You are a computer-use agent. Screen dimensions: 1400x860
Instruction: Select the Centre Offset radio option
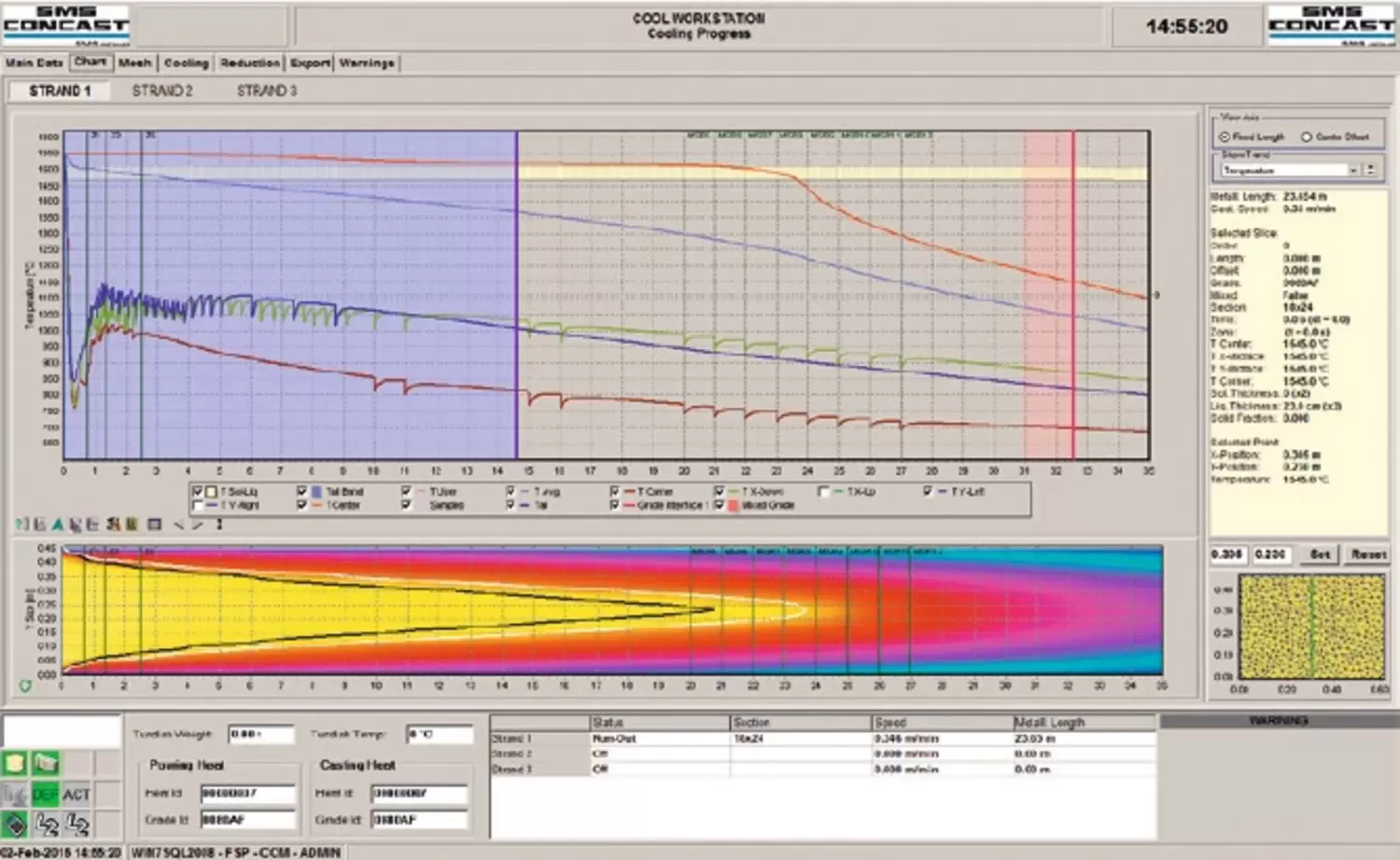(1307, 136)
